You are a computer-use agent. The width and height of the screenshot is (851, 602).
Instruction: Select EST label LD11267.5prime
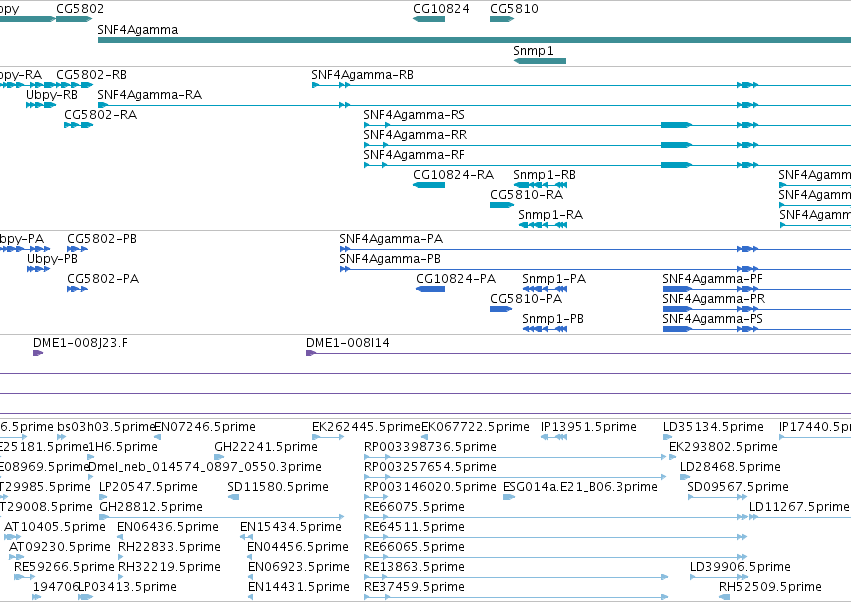tap(799, 507)
